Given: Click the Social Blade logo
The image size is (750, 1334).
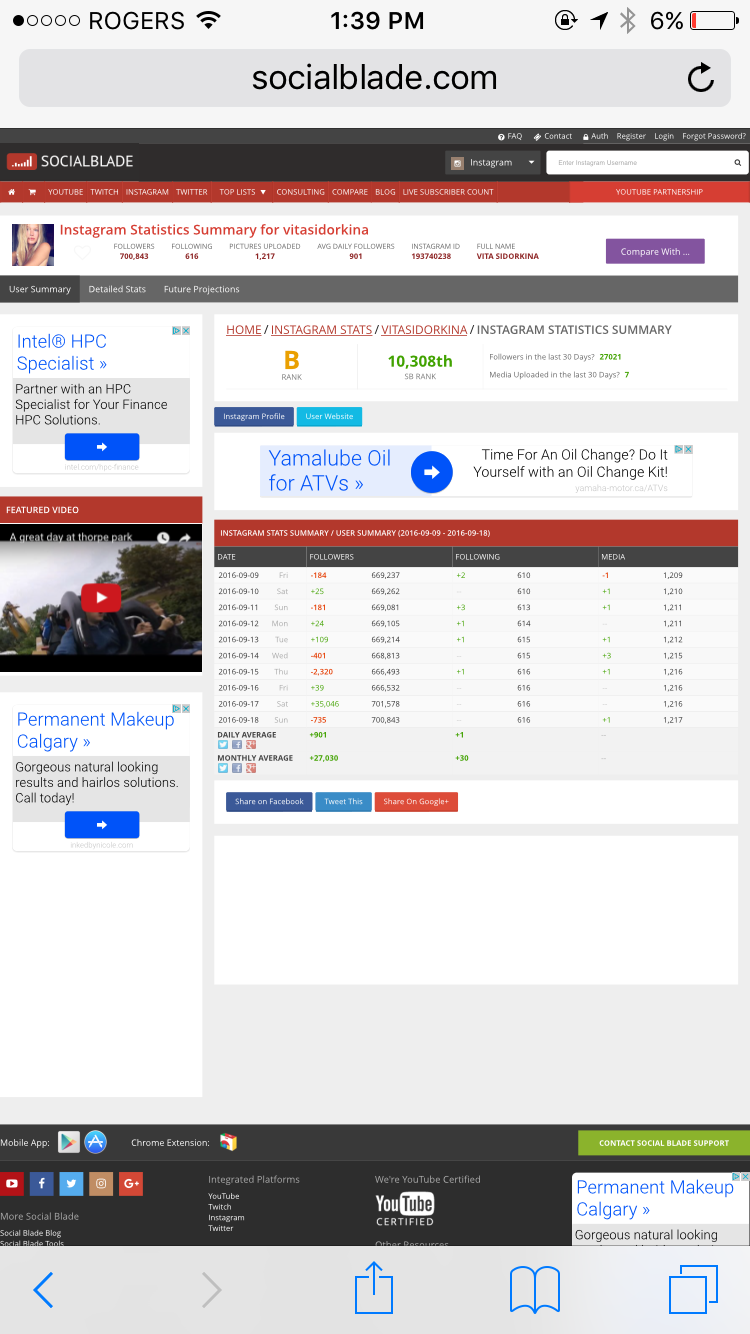Looking at the screenshot, I should pos(70,161).
